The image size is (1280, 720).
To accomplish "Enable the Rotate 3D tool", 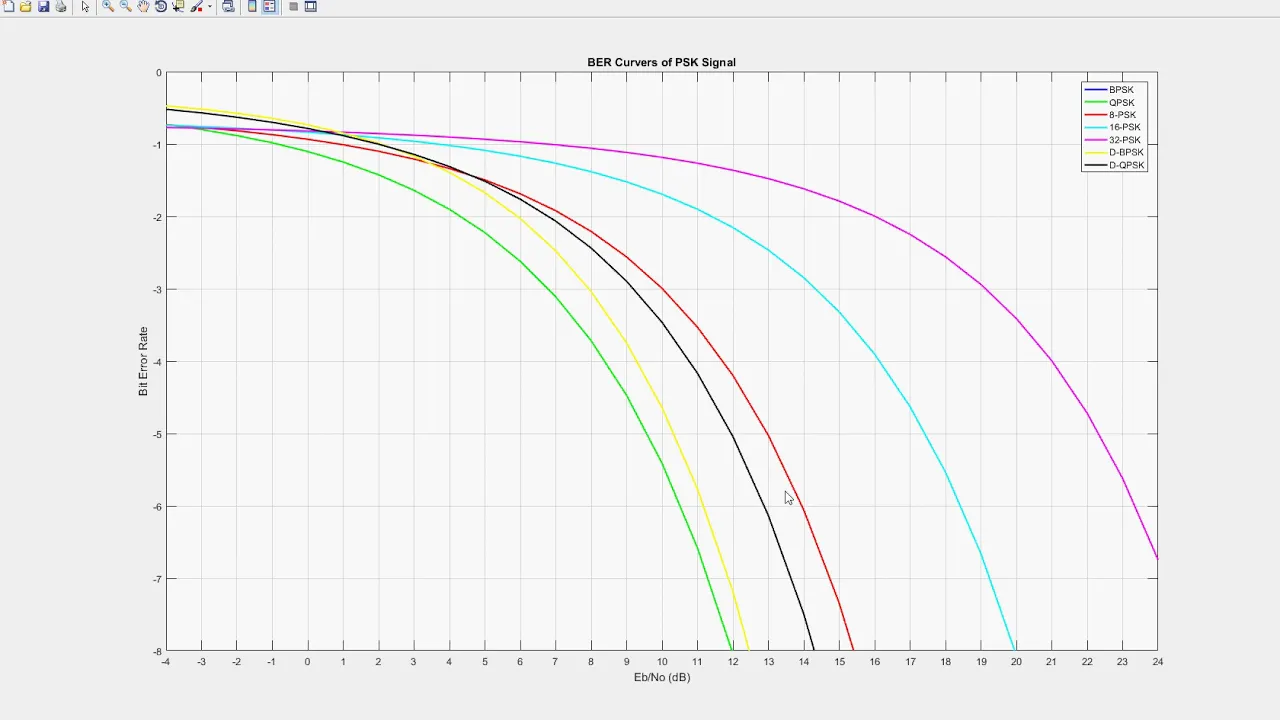I will click(161, 6).
